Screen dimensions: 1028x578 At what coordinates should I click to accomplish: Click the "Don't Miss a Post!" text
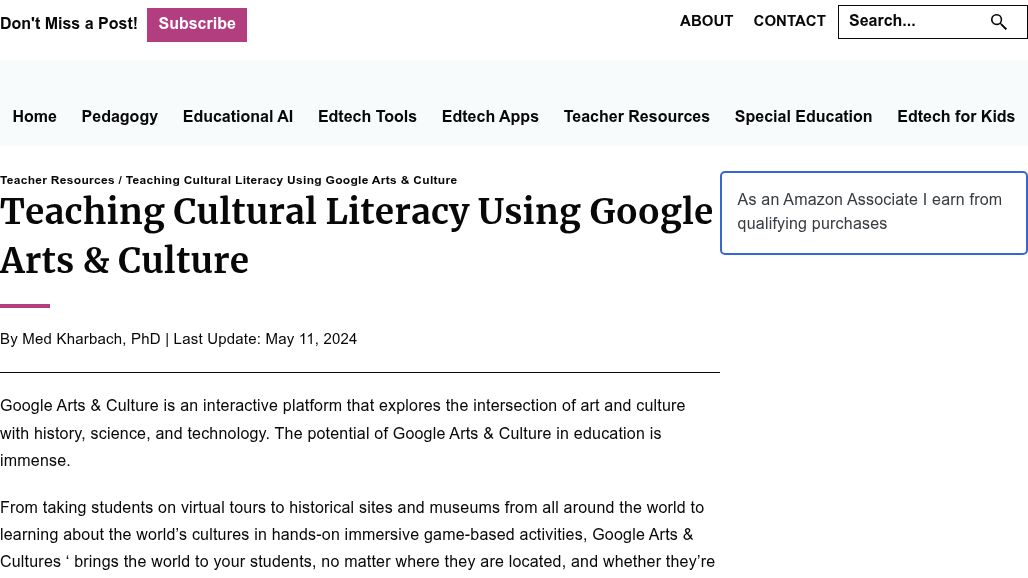pyautogui.click(x=69, y=24)
